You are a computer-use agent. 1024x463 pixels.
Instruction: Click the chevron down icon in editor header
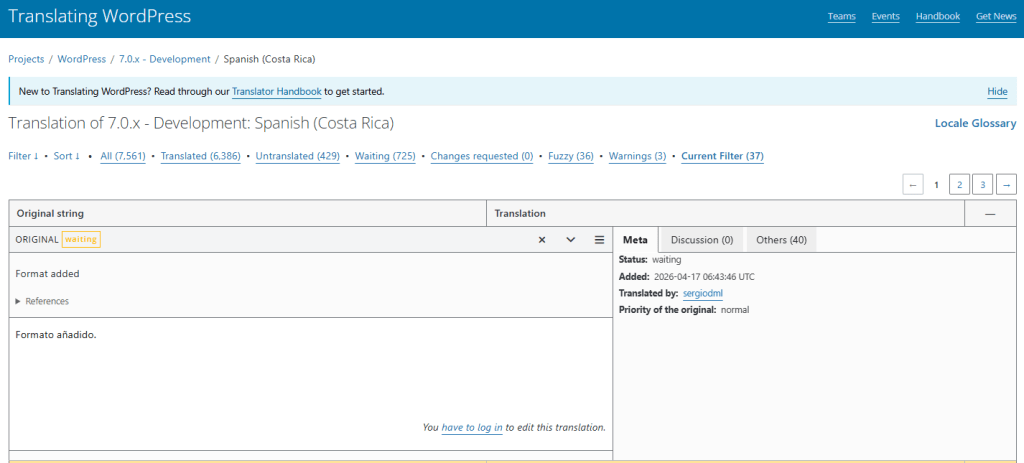(570, 240)
